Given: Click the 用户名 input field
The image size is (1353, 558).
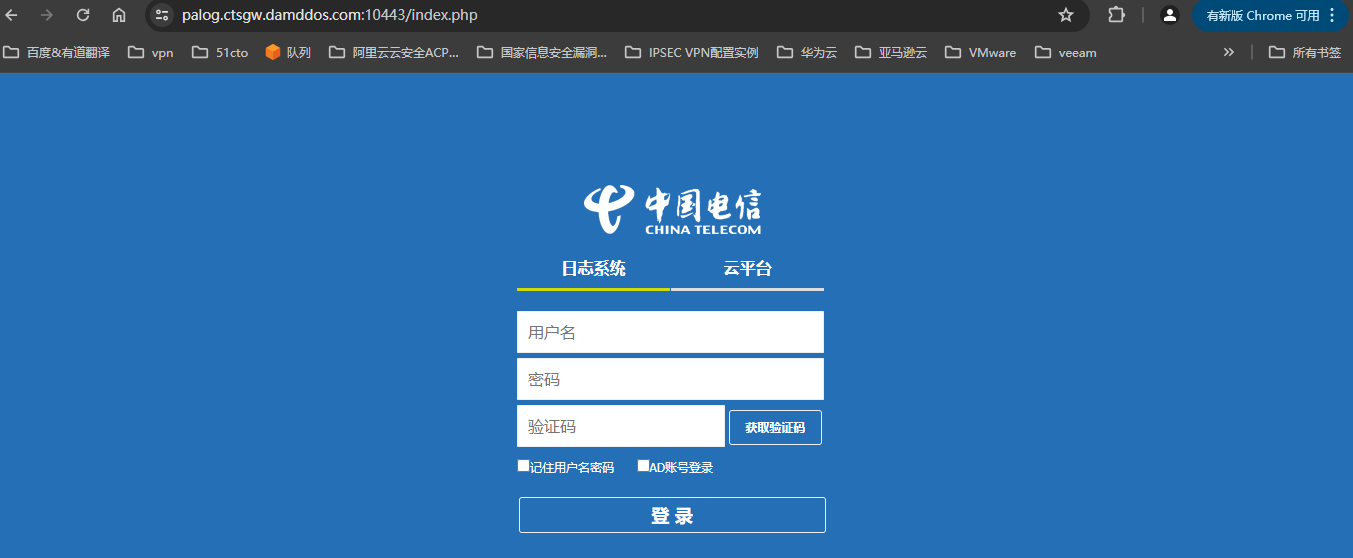Looking at the screenshot, I should tap(670, 332).
